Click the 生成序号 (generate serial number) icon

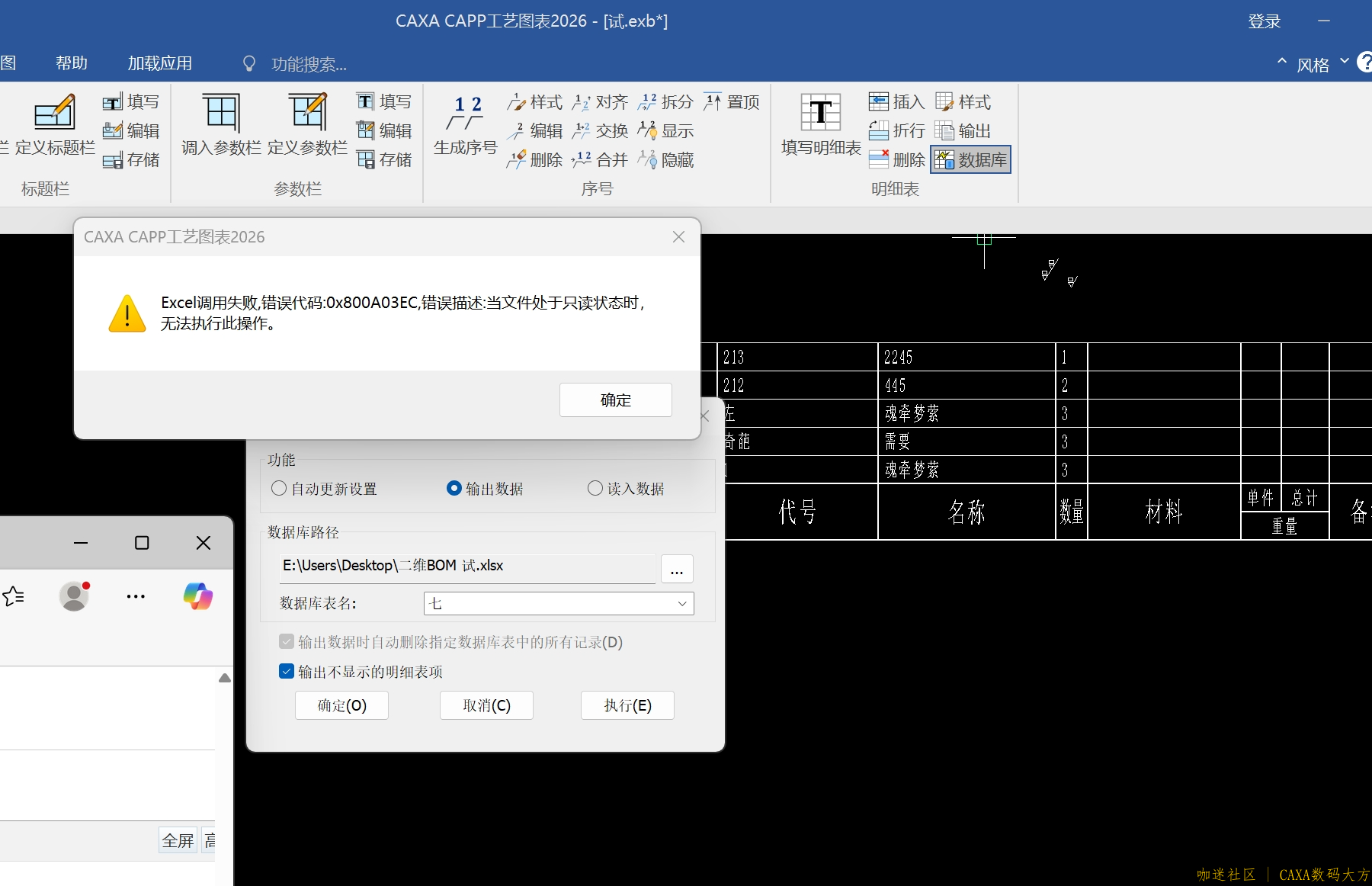[465, 114]
